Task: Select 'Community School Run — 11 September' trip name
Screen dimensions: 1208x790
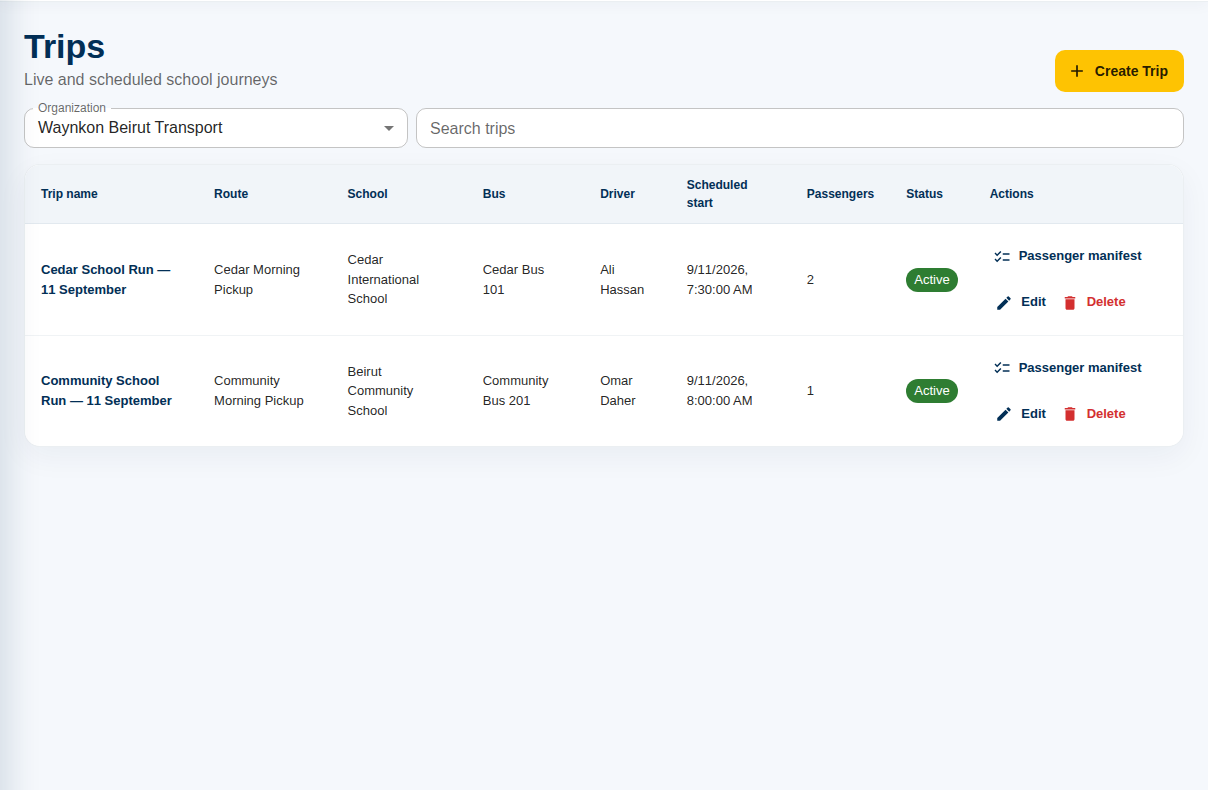Action: coord(106,391)
